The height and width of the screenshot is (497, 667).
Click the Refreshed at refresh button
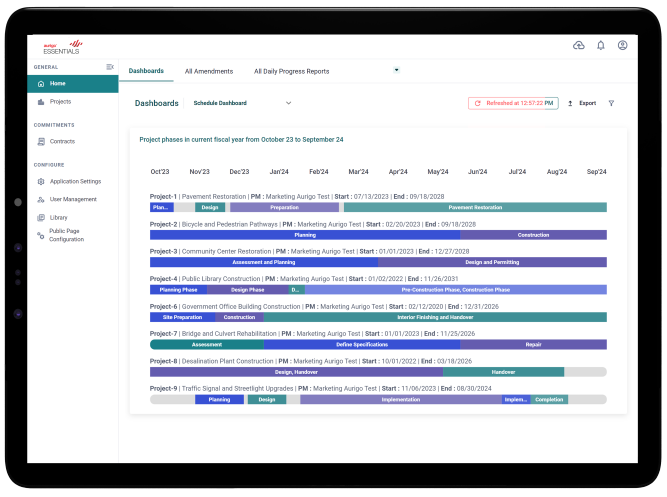(x=512, y=103)
